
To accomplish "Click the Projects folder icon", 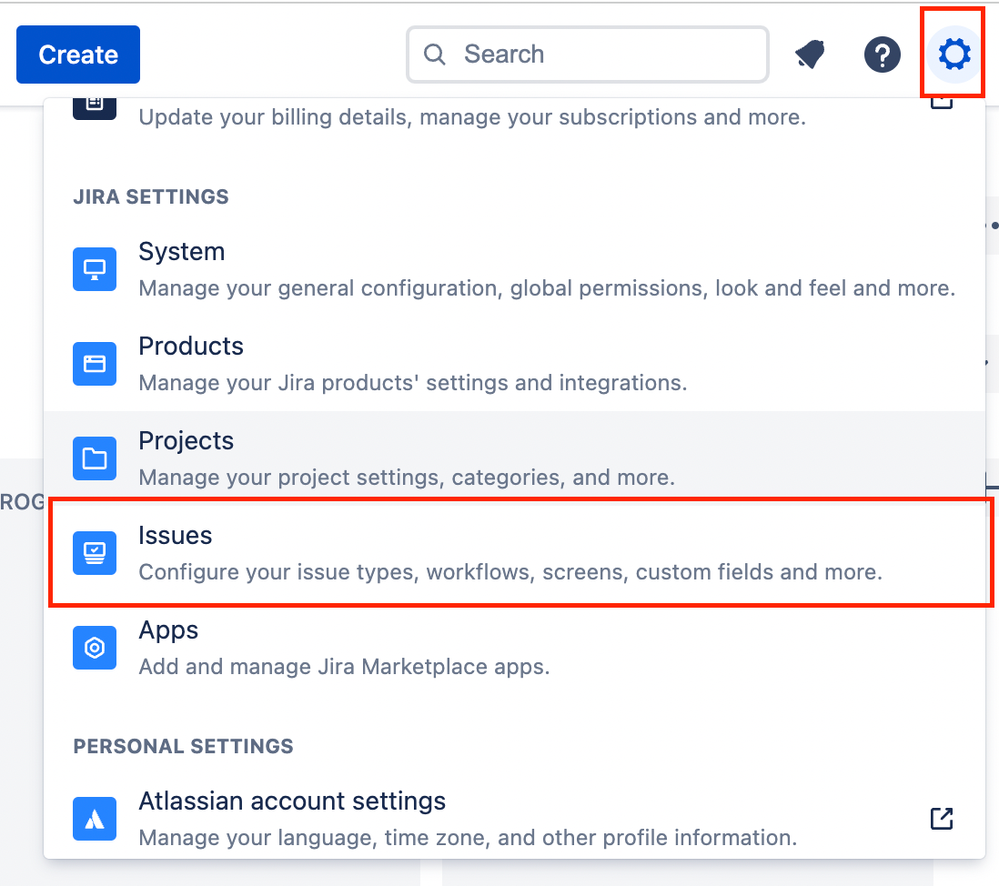I will 94,458.
